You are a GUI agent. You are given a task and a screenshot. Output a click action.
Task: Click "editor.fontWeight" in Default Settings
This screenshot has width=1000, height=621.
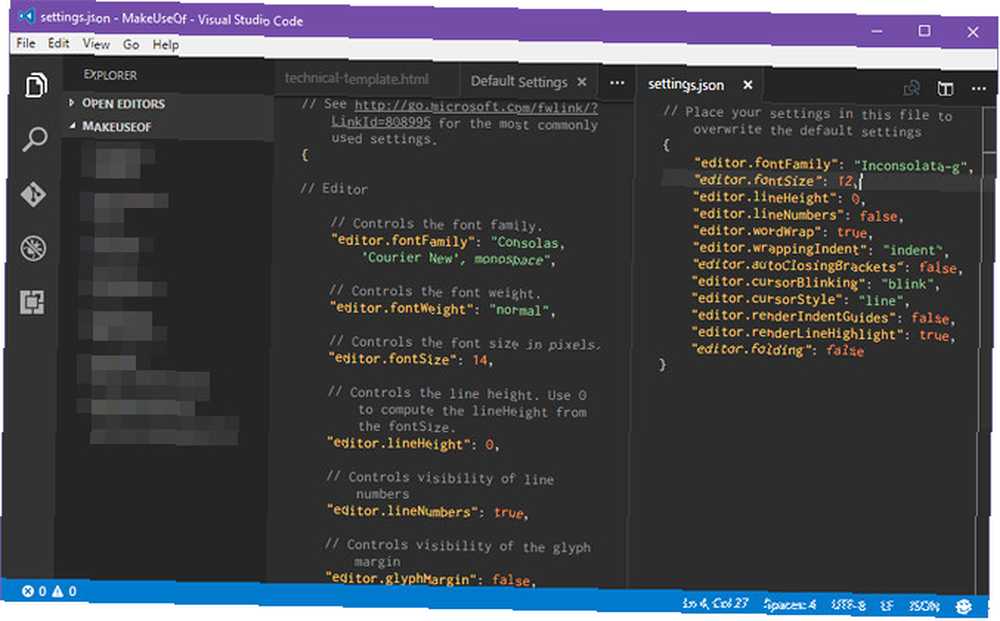click(x=443, y=309)
